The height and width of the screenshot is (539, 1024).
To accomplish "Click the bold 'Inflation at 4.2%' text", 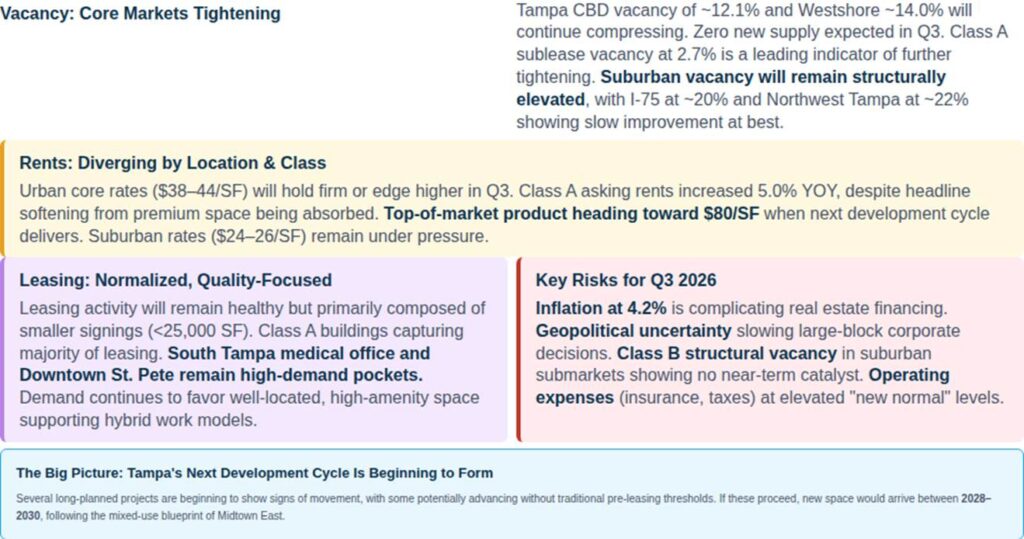I will 601,308.
